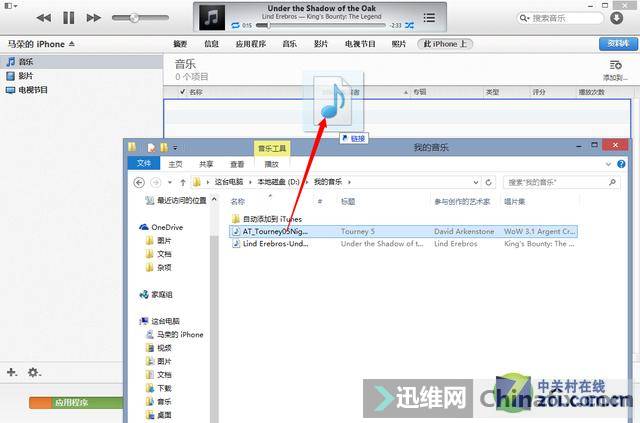The height and width of the screenshot is (423, 640).
Task: Sort files by 标题 column
Action: [x=348, y=201]
